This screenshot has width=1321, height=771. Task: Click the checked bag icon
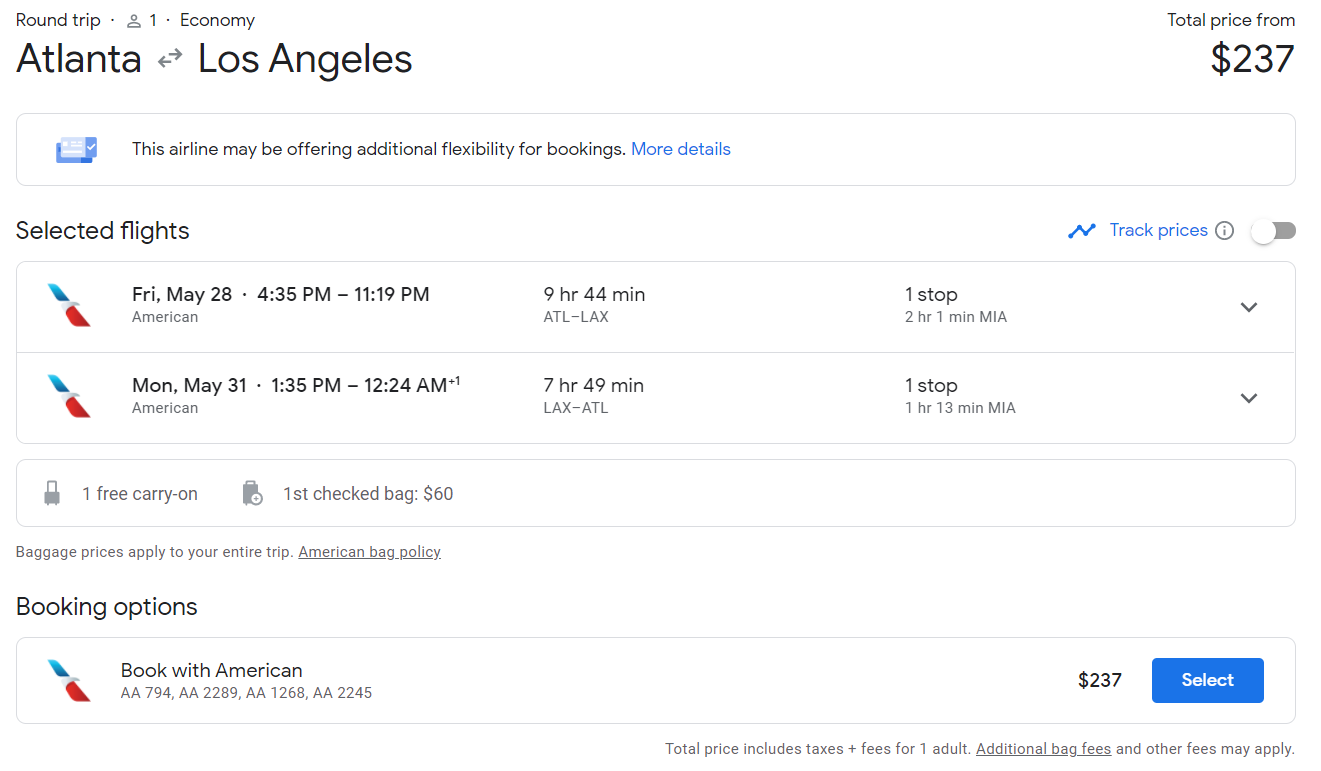252,493
